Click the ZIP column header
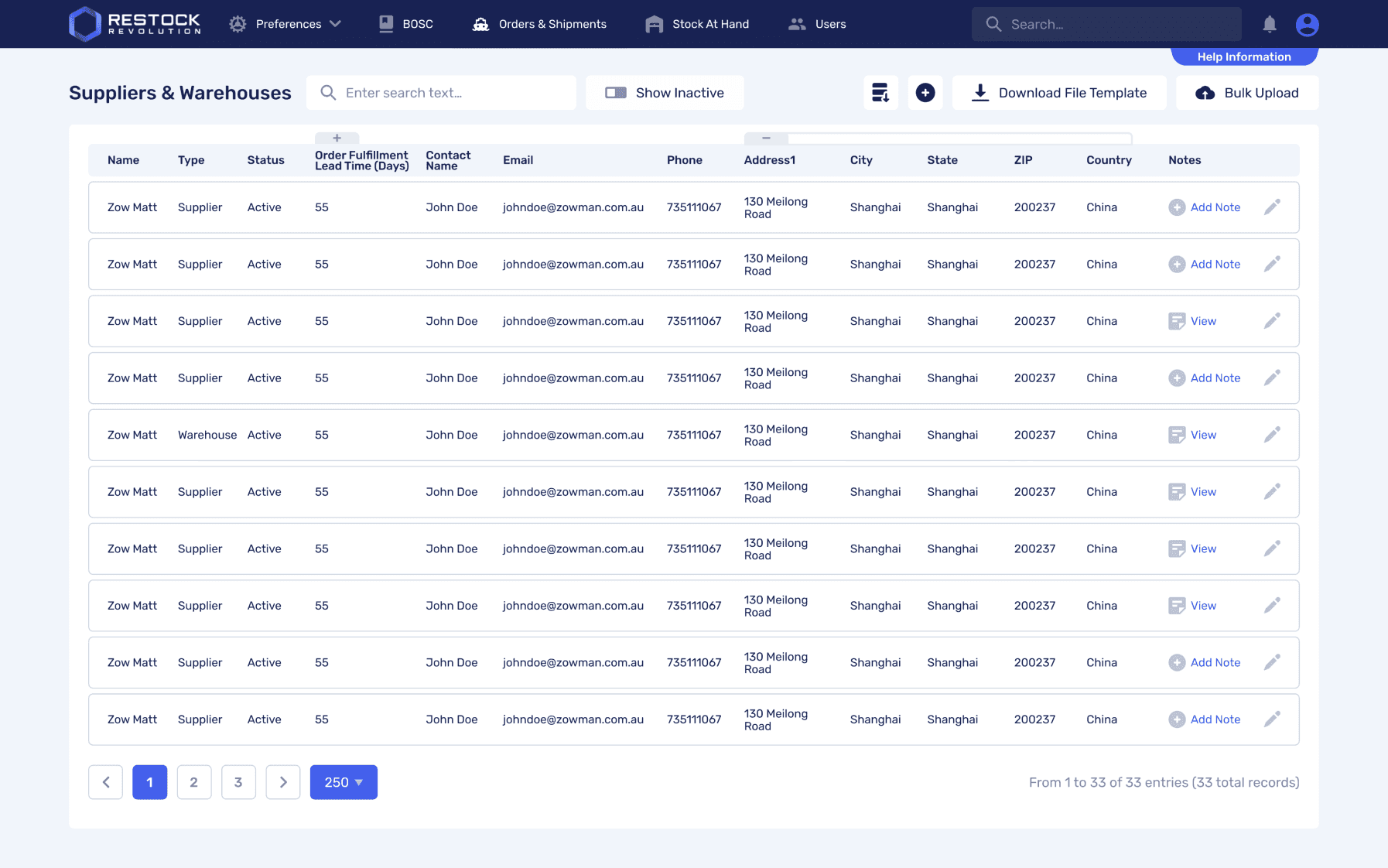Viewport: 1388px width, 868px height. [x=1023, y=160]
